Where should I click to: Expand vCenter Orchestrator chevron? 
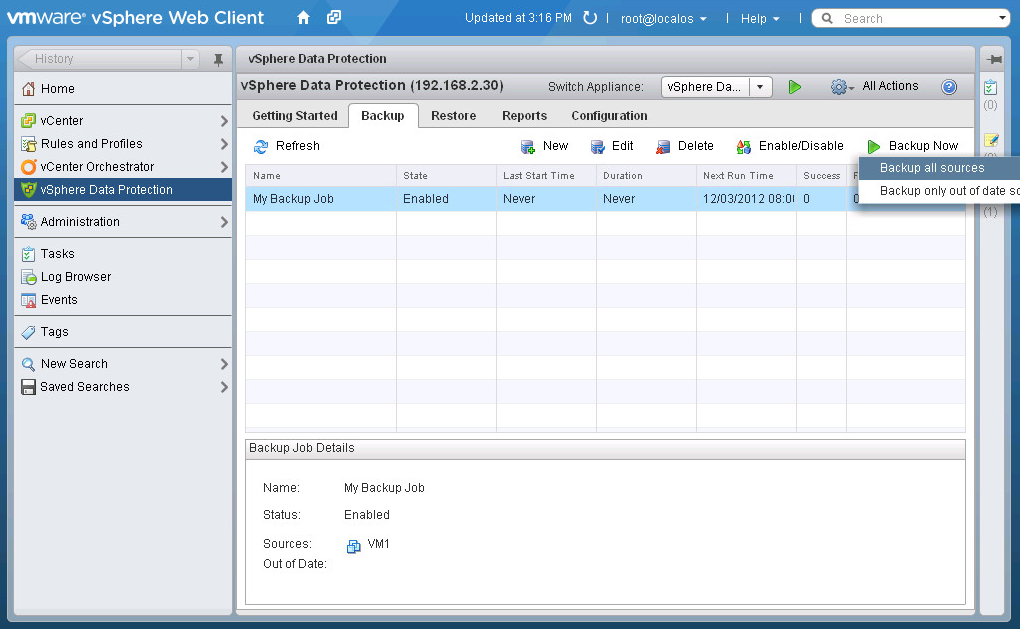[x=224, y=167]
